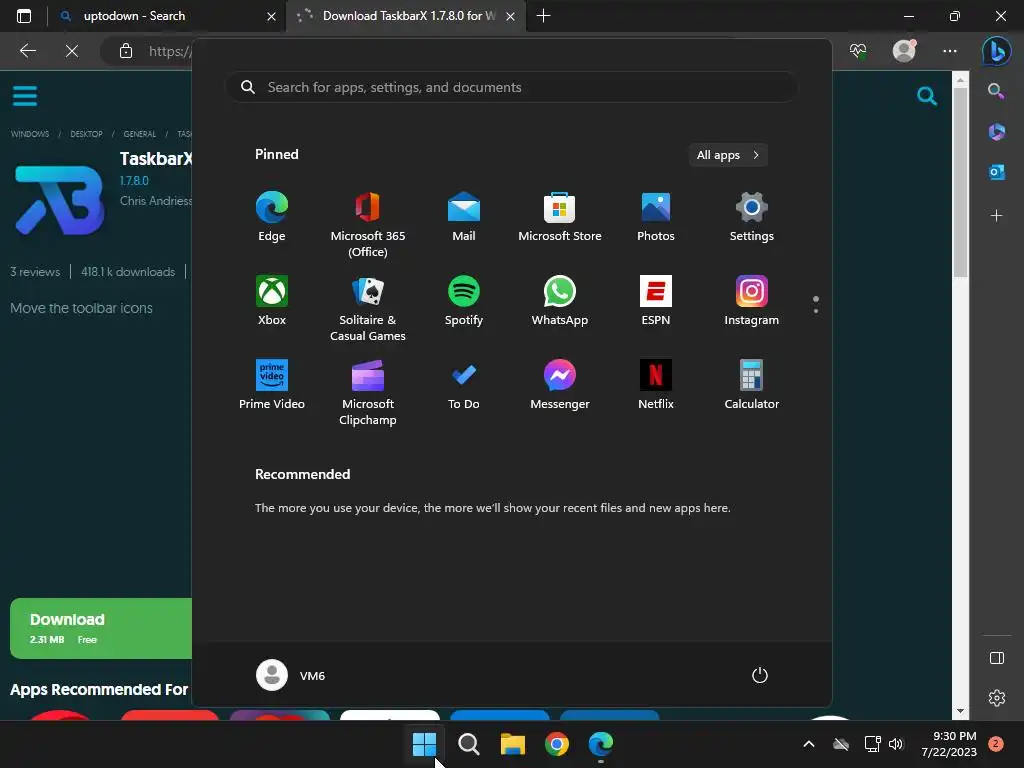Launch the Netflix app
The width and height of the screenshot is (1024, 768).
point(656,385)
